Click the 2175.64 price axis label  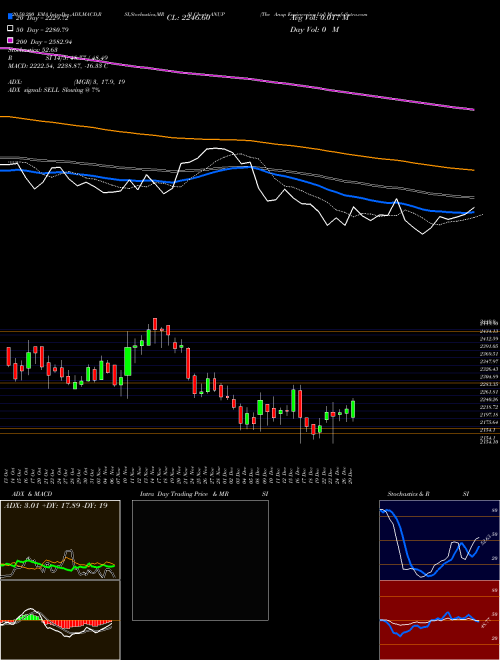pyautogui.click(x=489, y=422)
